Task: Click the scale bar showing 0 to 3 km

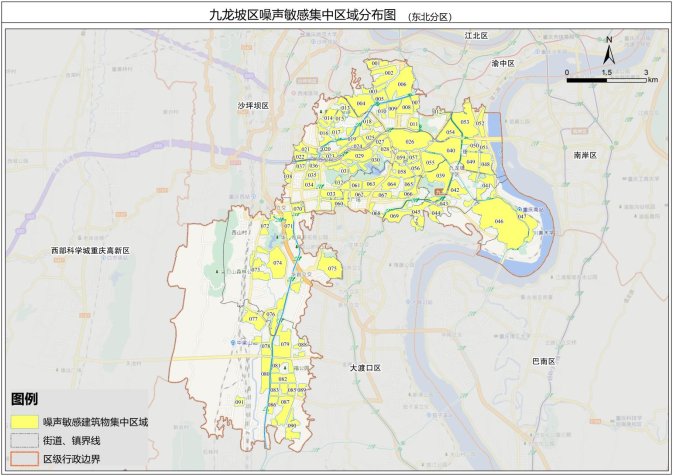Action: pyautogui.click(x=607, y=76)
